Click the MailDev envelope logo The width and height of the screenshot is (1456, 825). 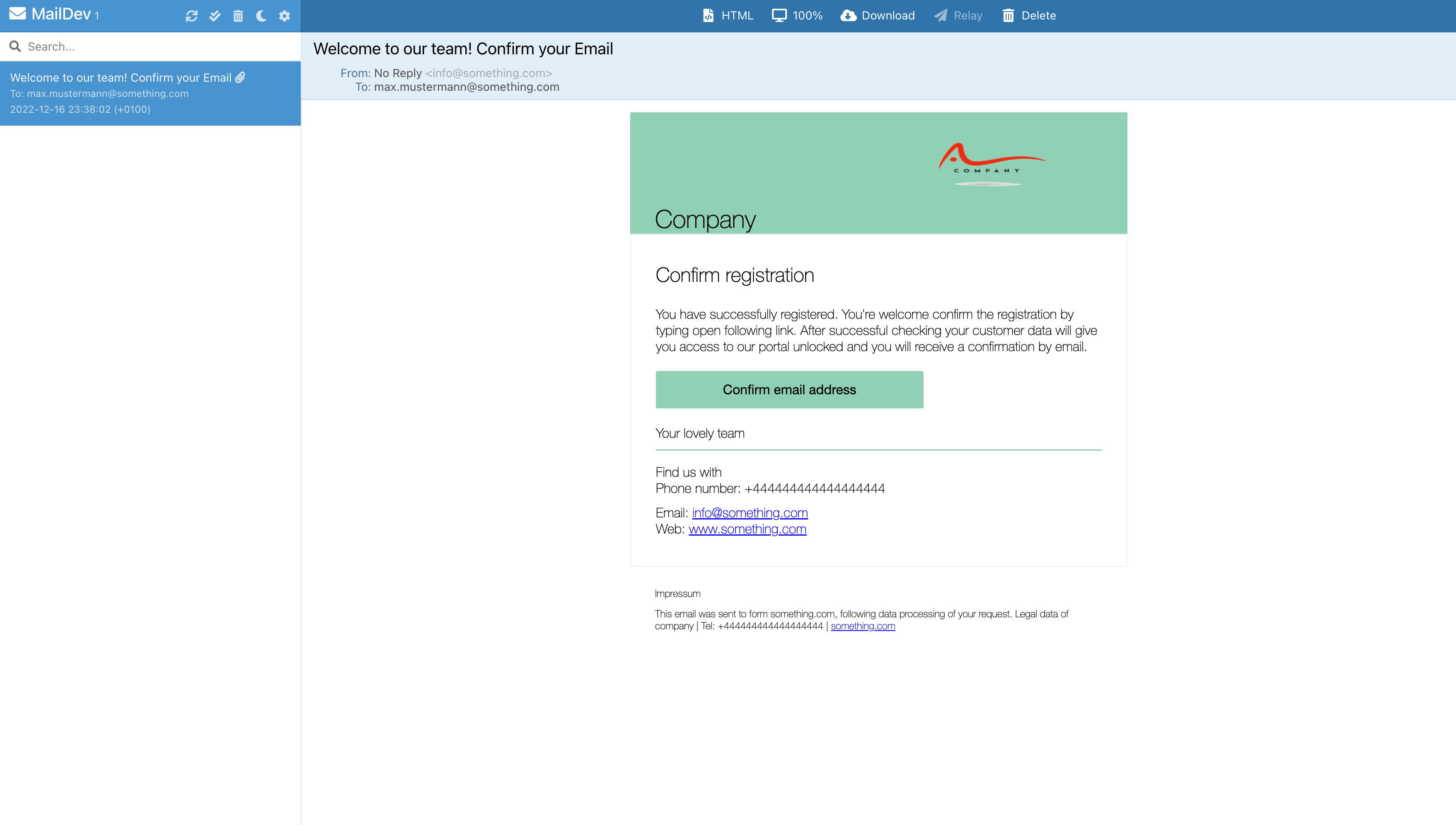17,14
